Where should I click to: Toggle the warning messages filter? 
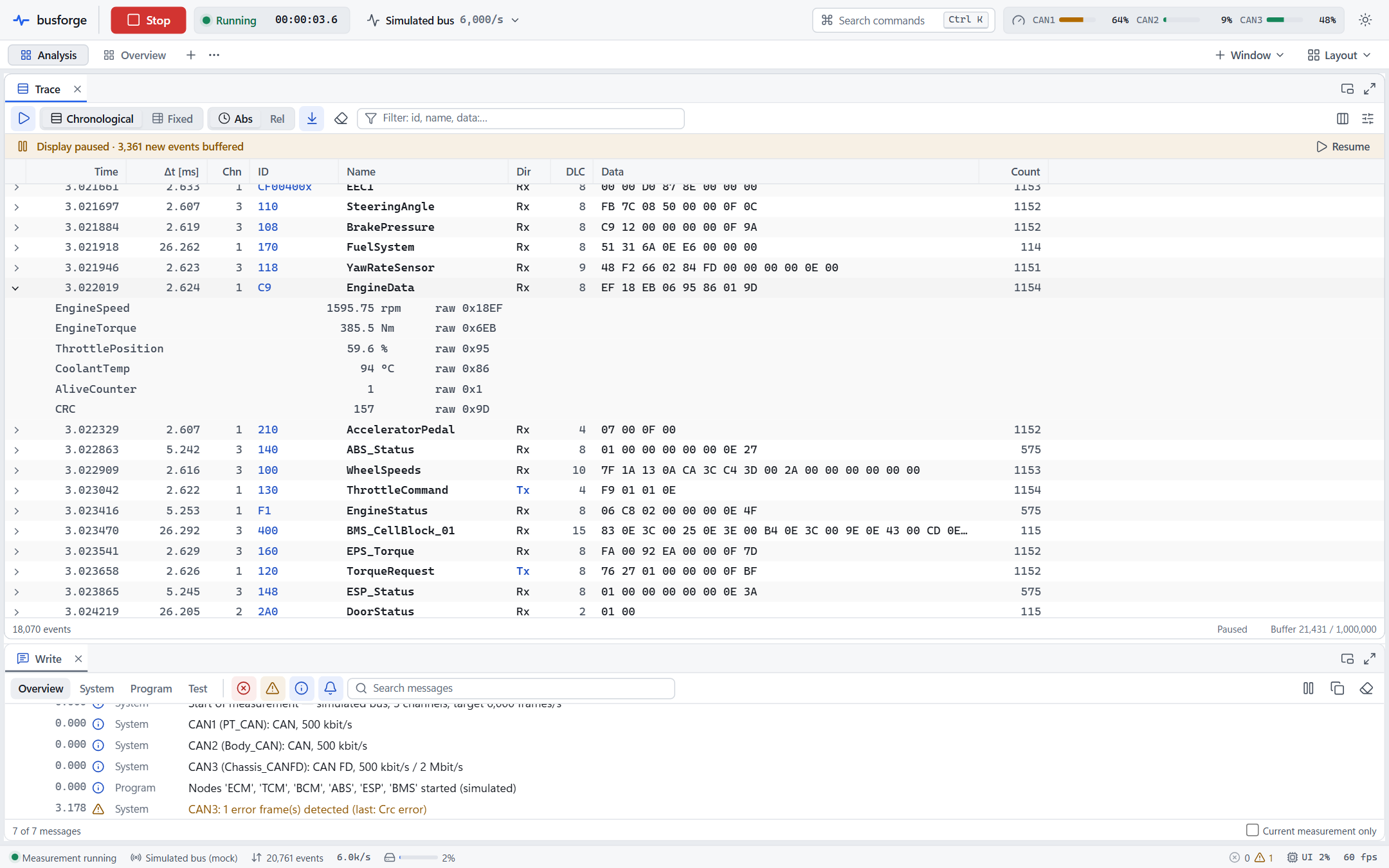(x=273, y=689)
